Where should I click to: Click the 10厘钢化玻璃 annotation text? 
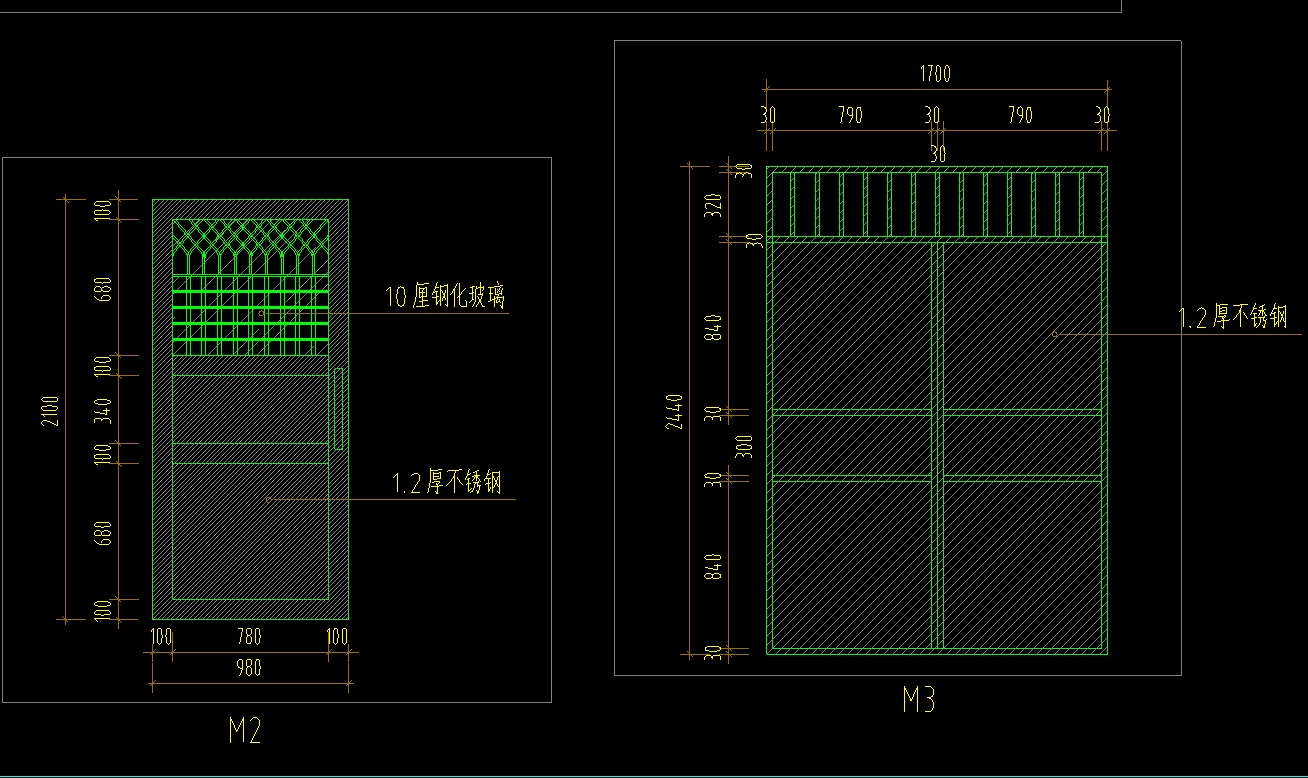click(446, 297)
